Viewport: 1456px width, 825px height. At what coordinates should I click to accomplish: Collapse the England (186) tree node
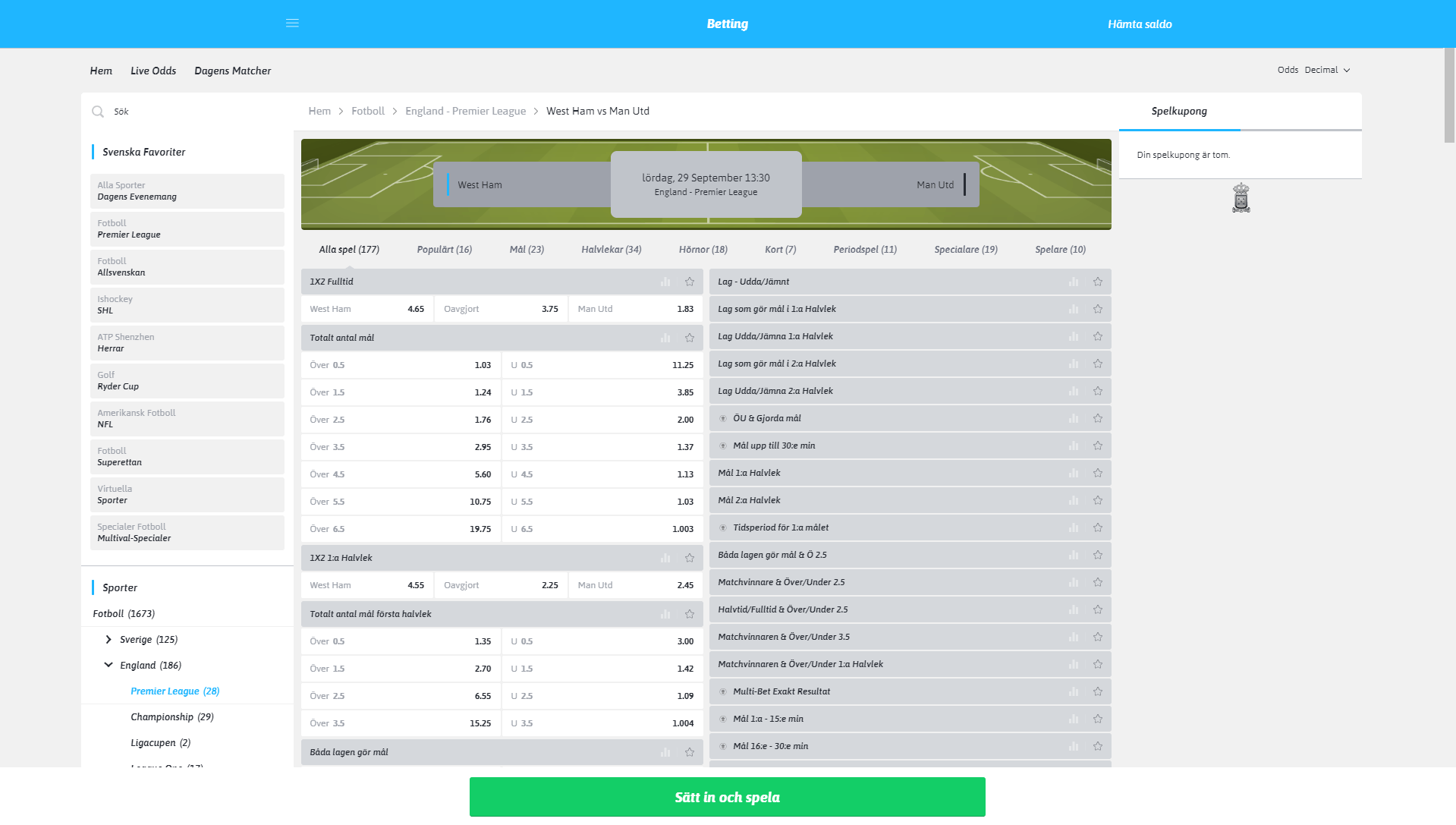(x=108, y=665)
